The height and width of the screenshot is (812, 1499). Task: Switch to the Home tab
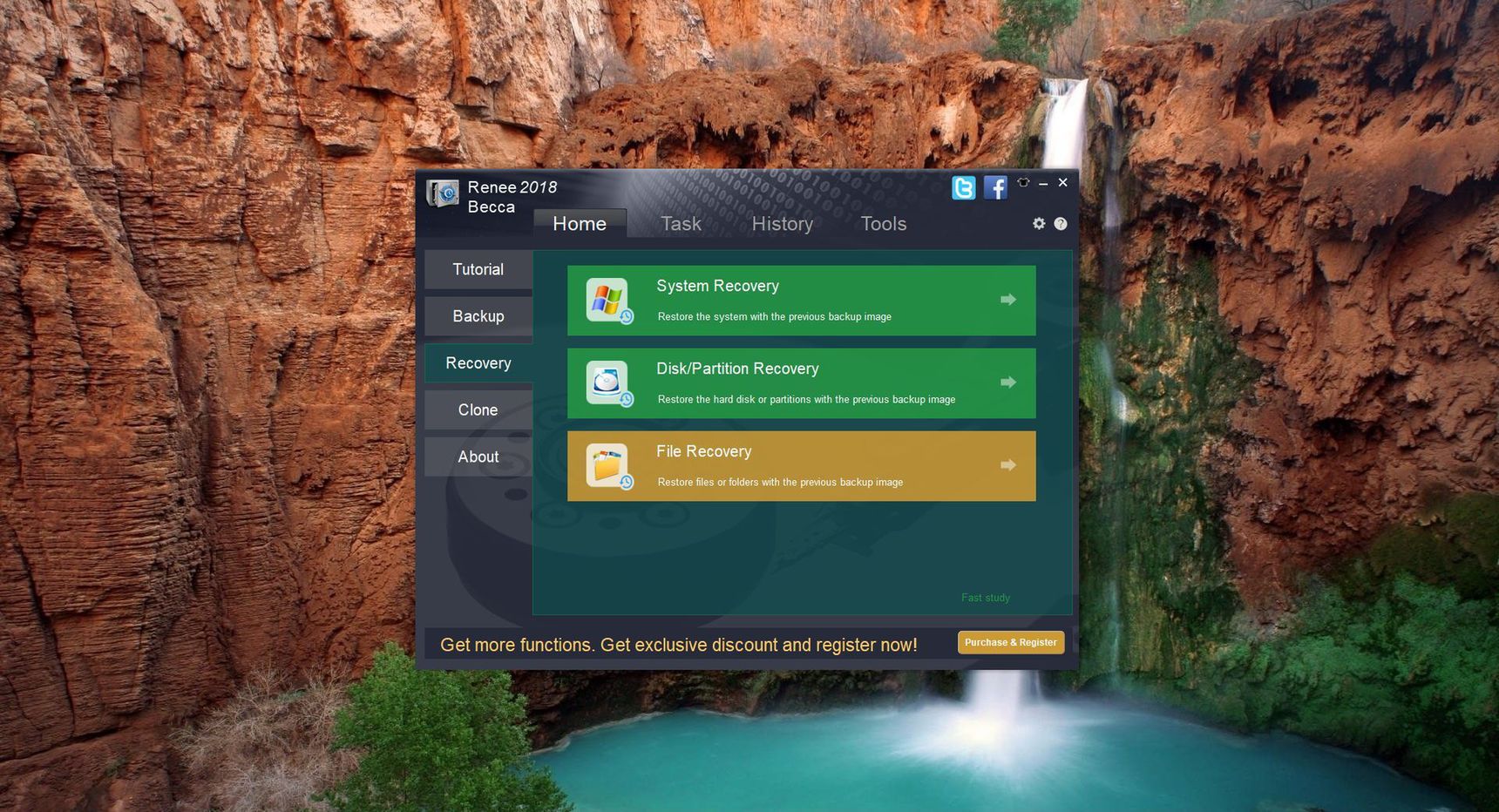coord(580,224)
